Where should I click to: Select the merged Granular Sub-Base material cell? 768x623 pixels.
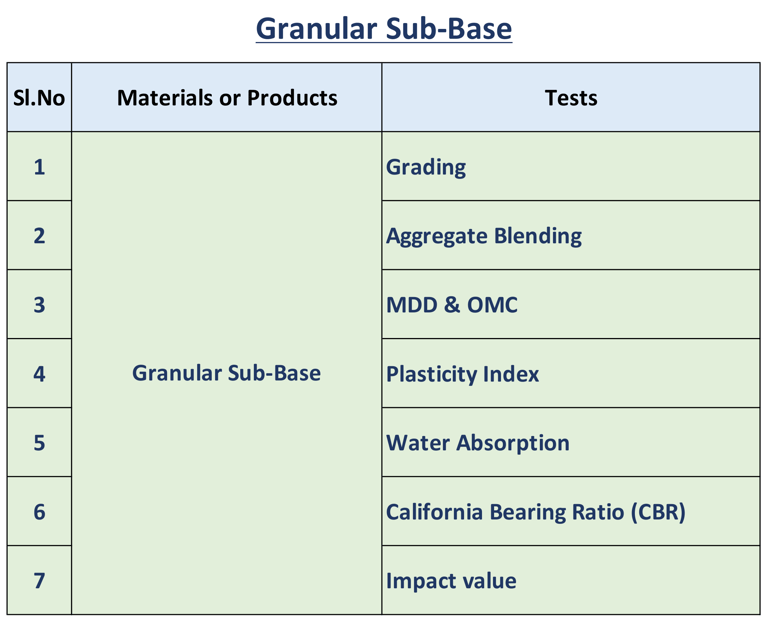point(227,373)
